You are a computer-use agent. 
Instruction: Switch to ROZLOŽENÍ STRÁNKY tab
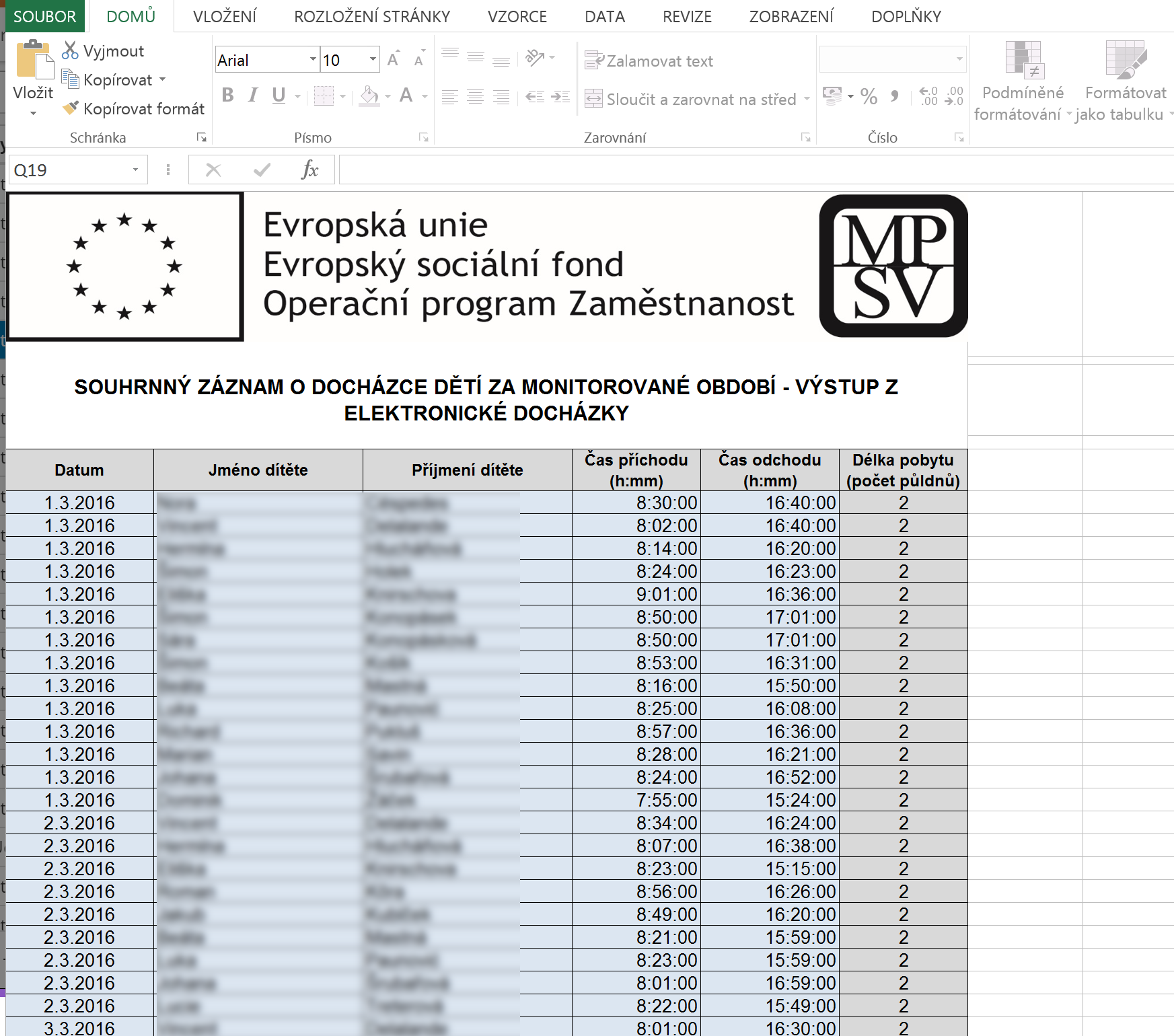372,17
